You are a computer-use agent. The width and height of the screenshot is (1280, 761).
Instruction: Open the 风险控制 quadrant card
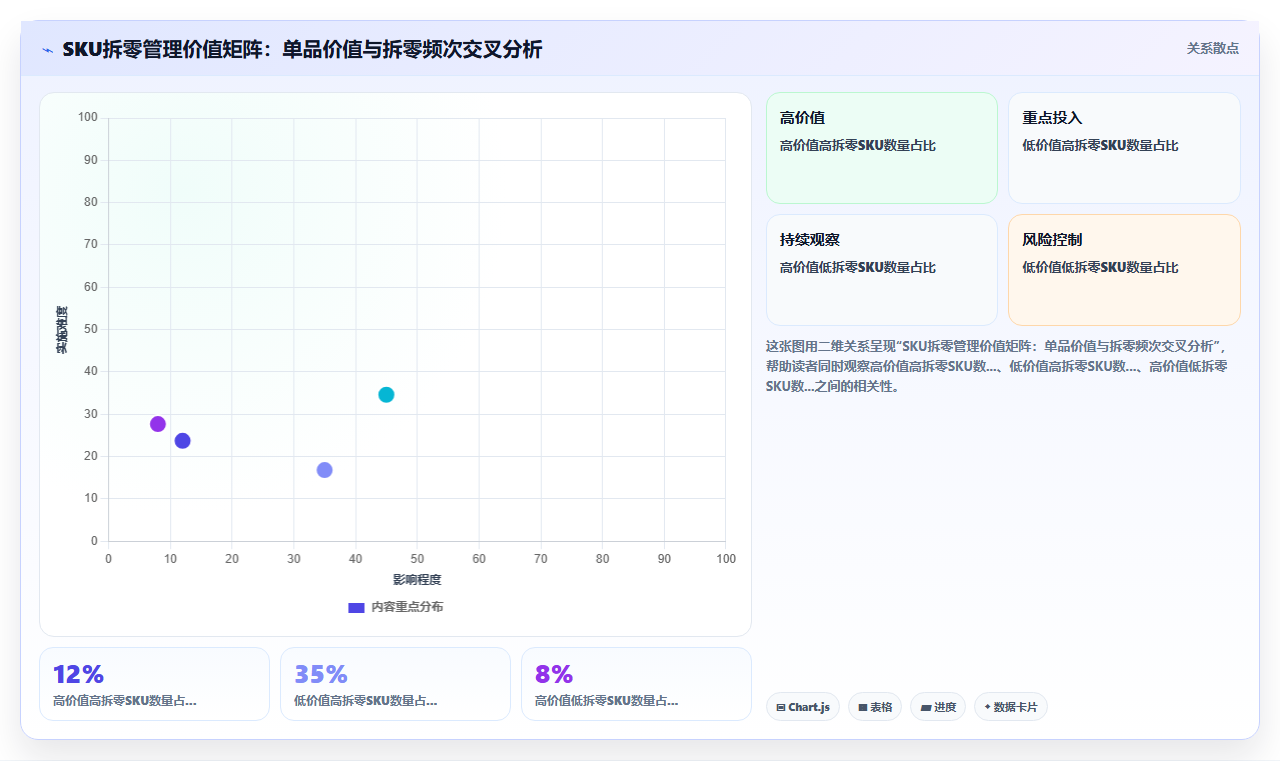click(1124, 270)
